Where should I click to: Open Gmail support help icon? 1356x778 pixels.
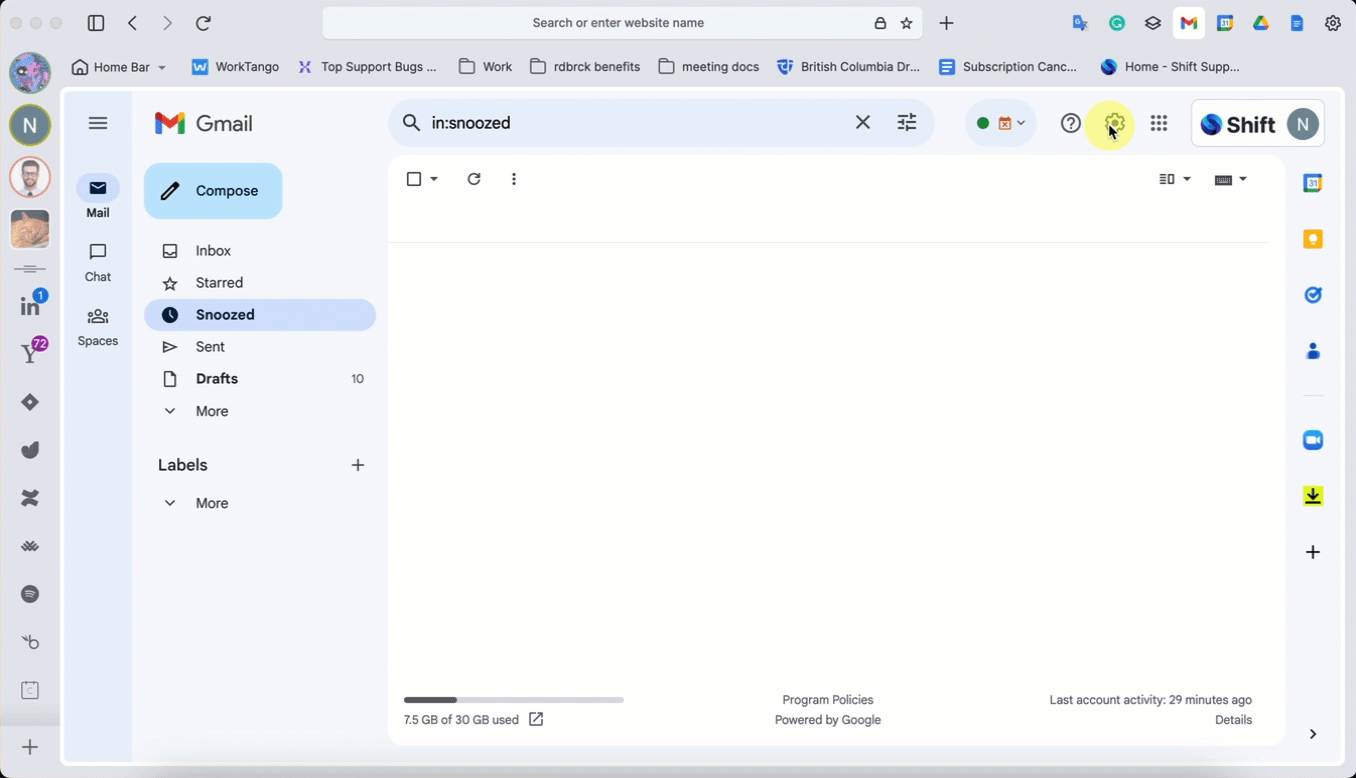coord(1071,123)
